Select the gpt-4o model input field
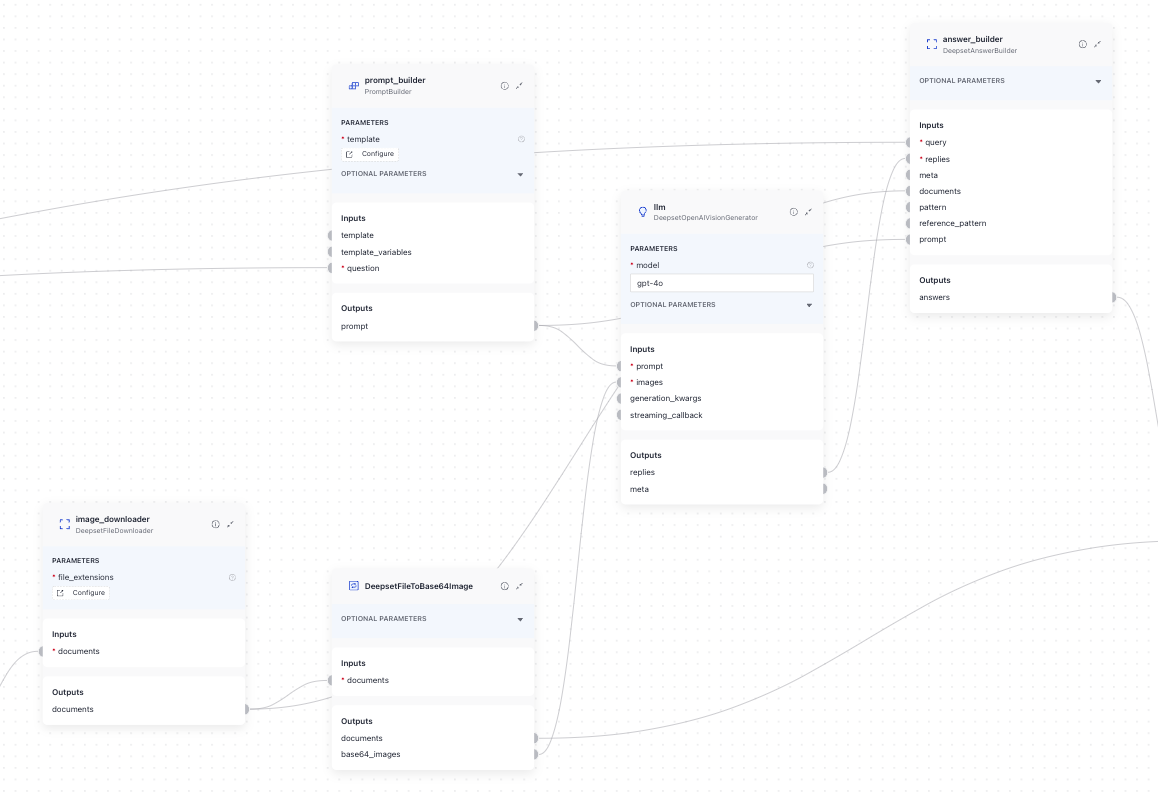This screenshot has width=1158, height=797. pos(721,283)
